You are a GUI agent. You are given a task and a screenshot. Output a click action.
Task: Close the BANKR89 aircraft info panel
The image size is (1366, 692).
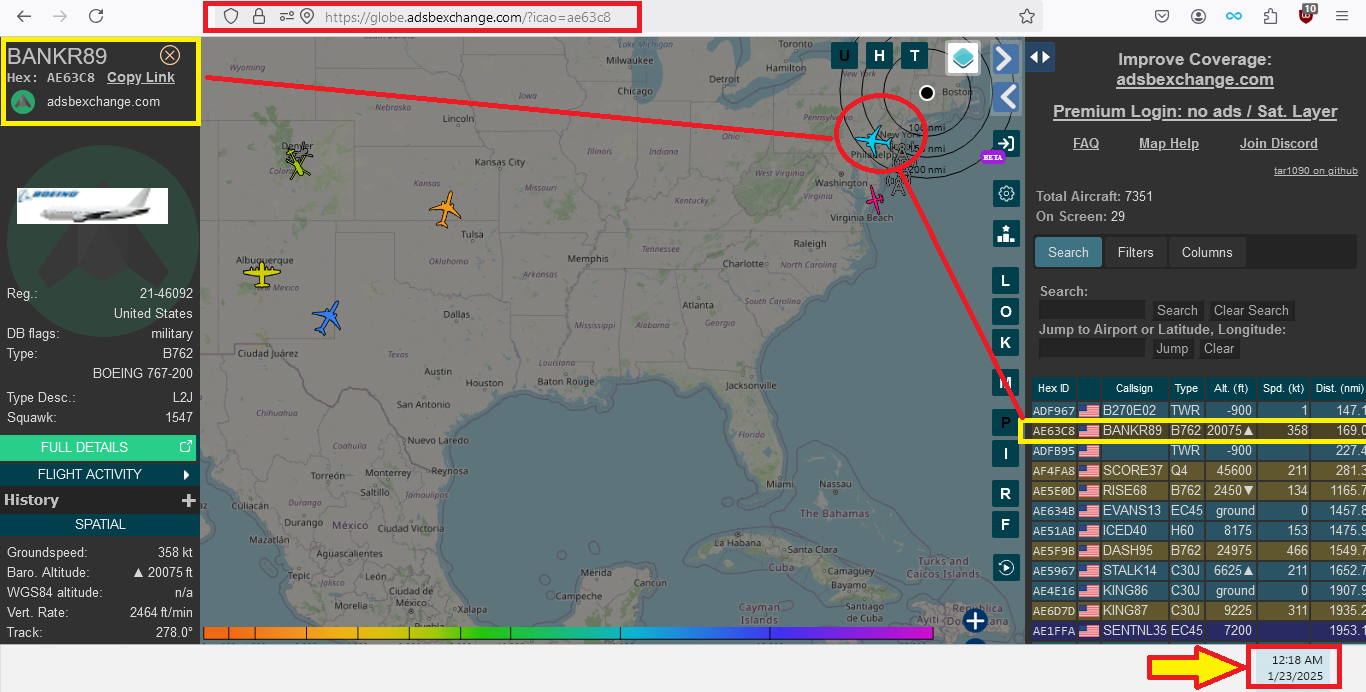tap(170, 55)
